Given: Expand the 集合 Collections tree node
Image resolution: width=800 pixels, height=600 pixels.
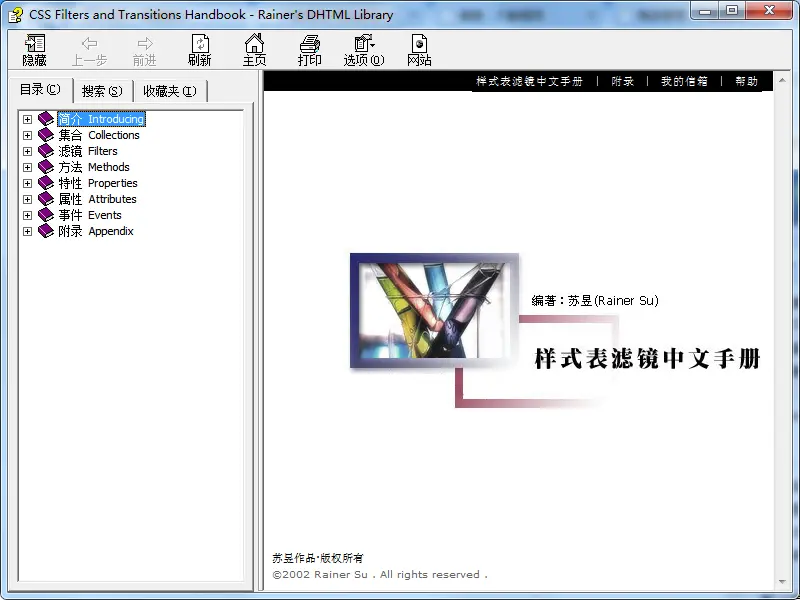Looking at the screenshot, I should pos(28,135).
